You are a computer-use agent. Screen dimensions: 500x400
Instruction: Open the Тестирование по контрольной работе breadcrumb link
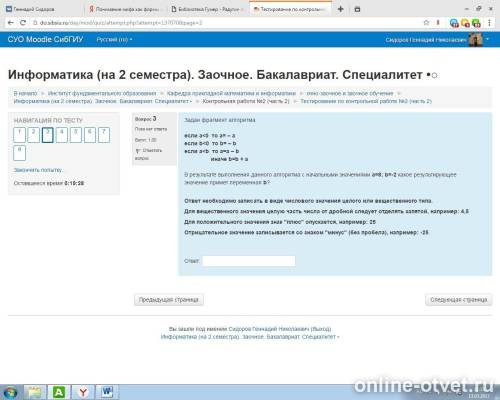click(366, 101)
